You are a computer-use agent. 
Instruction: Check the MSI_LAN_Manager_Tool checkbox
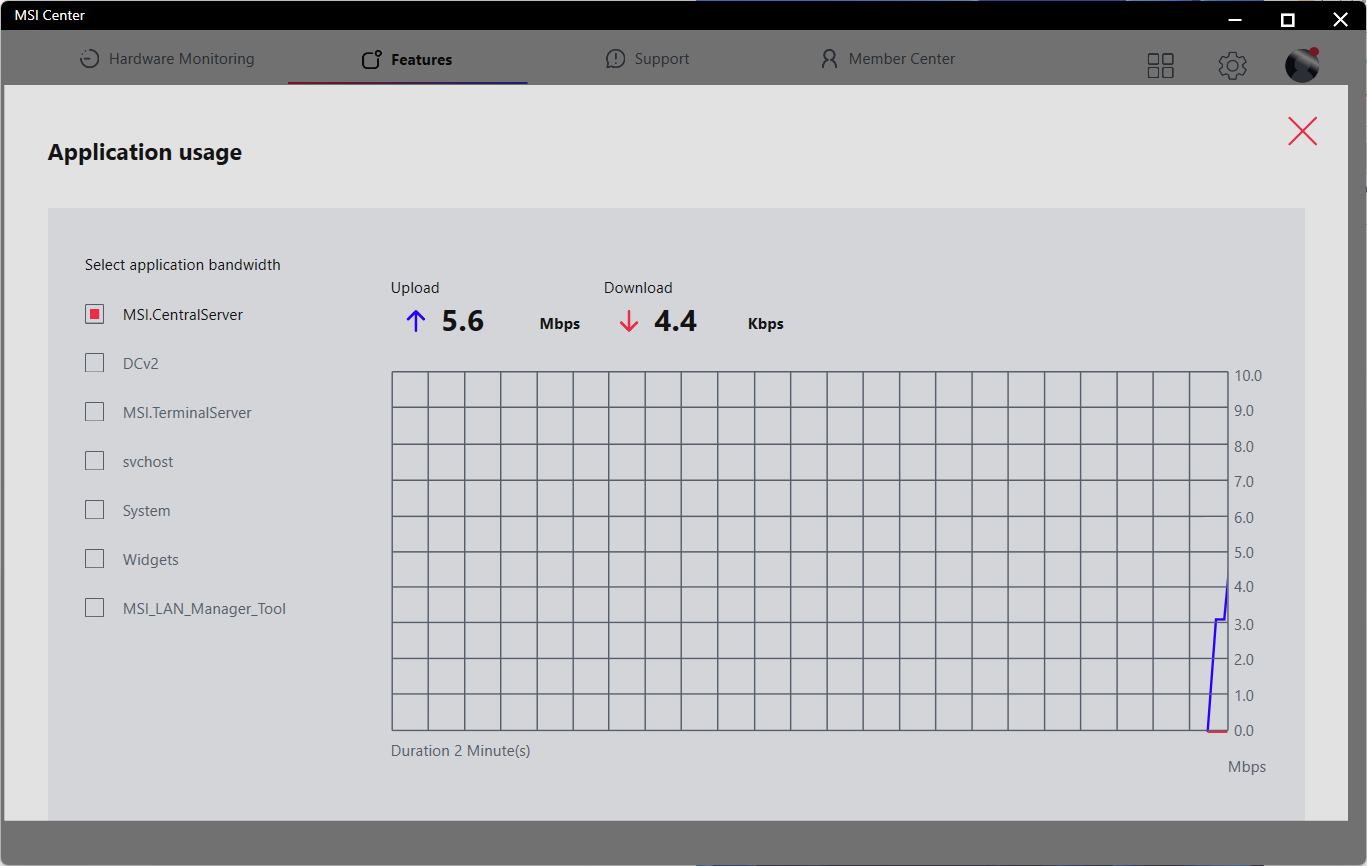[x=94, y=608]
